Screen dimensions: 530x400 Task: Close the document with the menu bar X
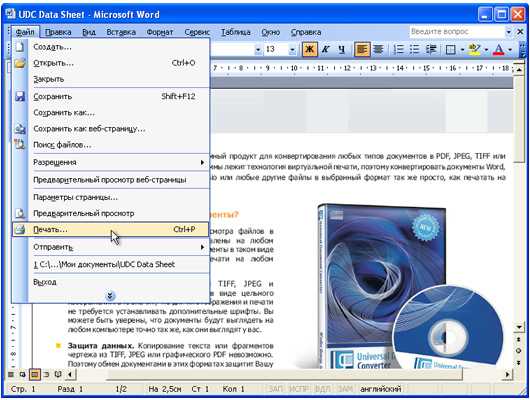521,32
